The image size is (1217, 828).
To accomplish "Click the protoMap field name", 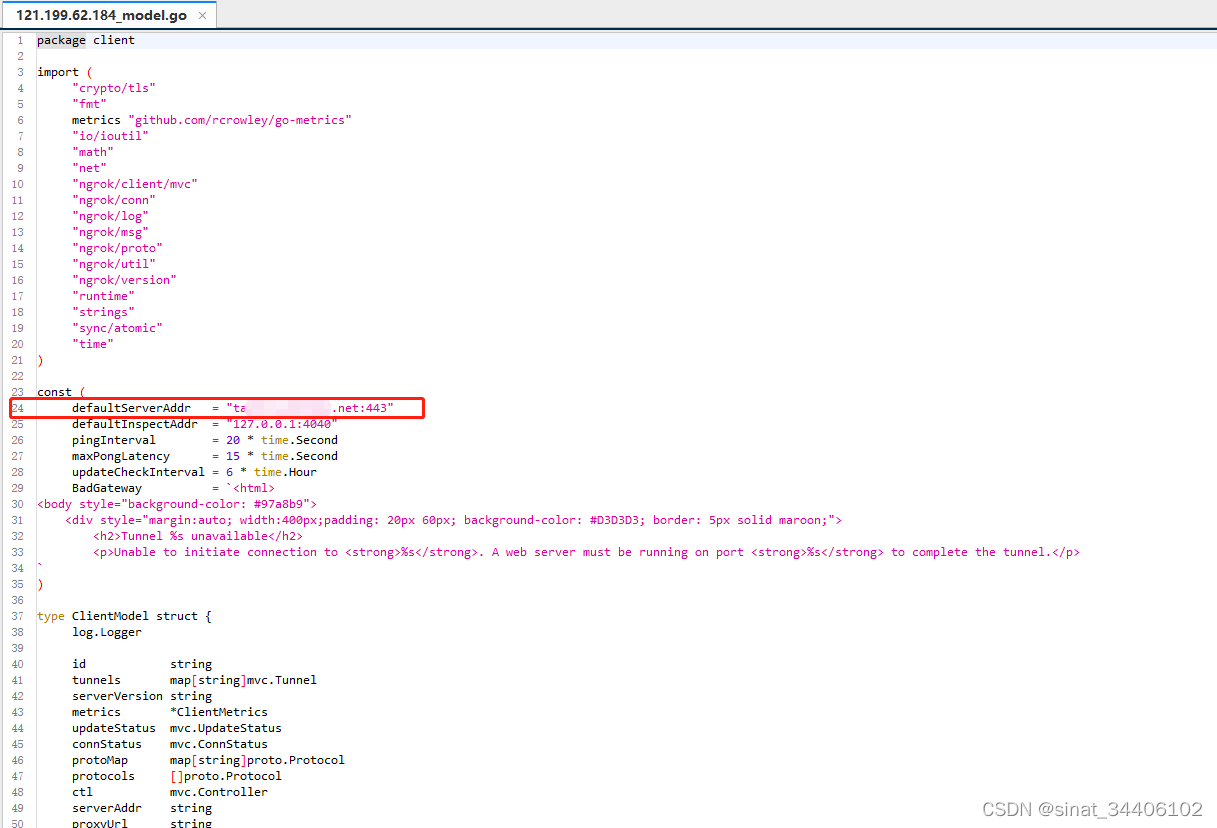I will pyautogui.click(x=100, y=760).
